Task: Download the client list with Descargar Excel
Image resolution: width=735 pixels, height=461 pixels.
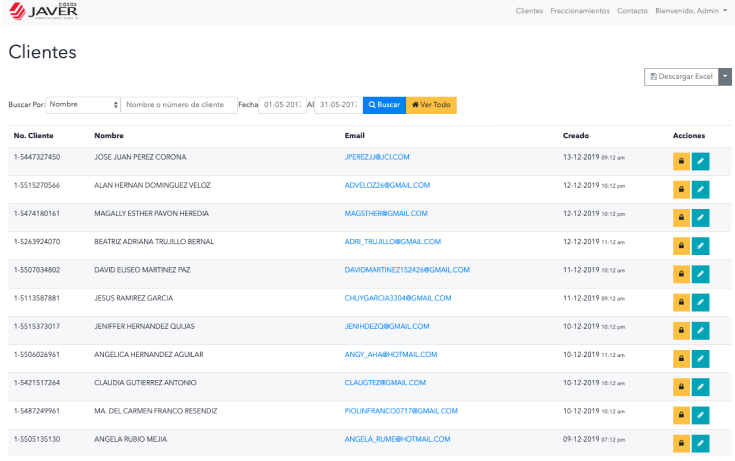Action: pos(681,77)
